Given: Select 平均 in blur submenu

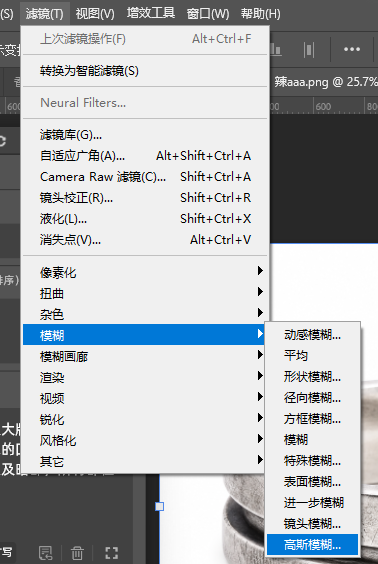Looking at the screenshot, I should pos(313,356).
